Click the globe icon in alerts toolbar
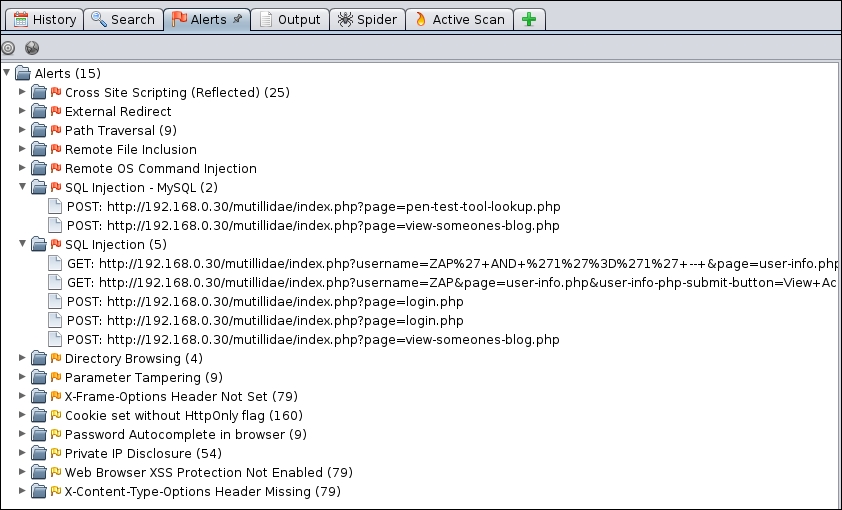The height and width of the screenshot is (510, 842). coord(32,48)
